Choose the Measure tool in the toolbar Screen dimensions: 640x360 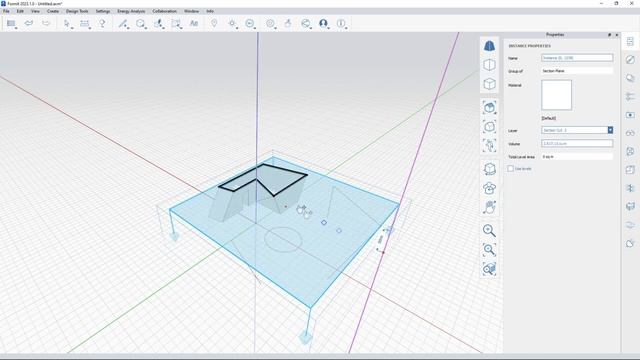coord(84,24)
